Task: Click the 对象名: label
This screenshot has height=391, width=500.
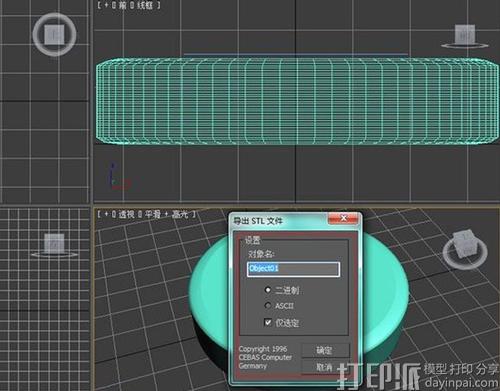Action: pyautogui.click(x=261, y=254)
